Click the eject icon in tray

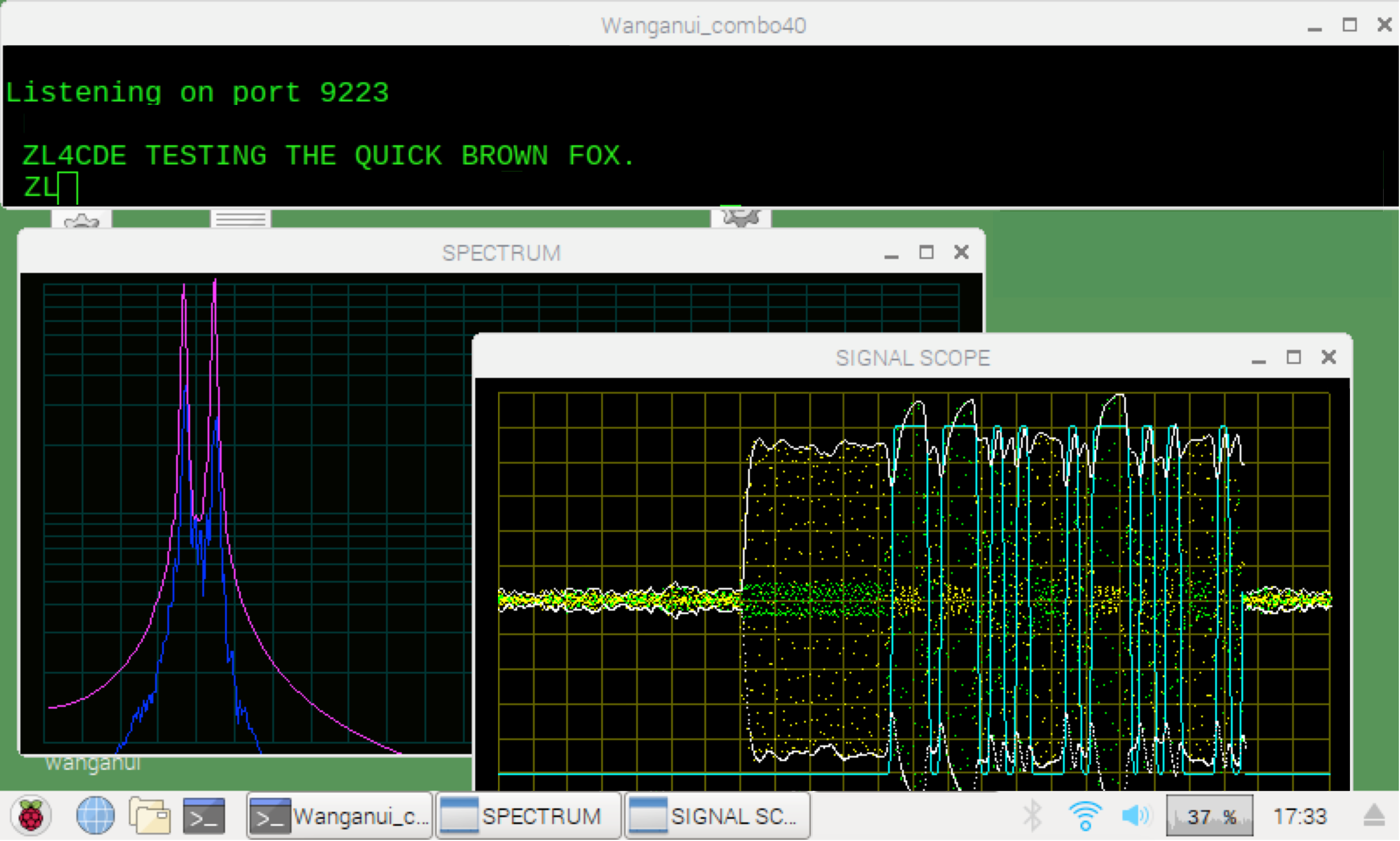coord(1374,816)
